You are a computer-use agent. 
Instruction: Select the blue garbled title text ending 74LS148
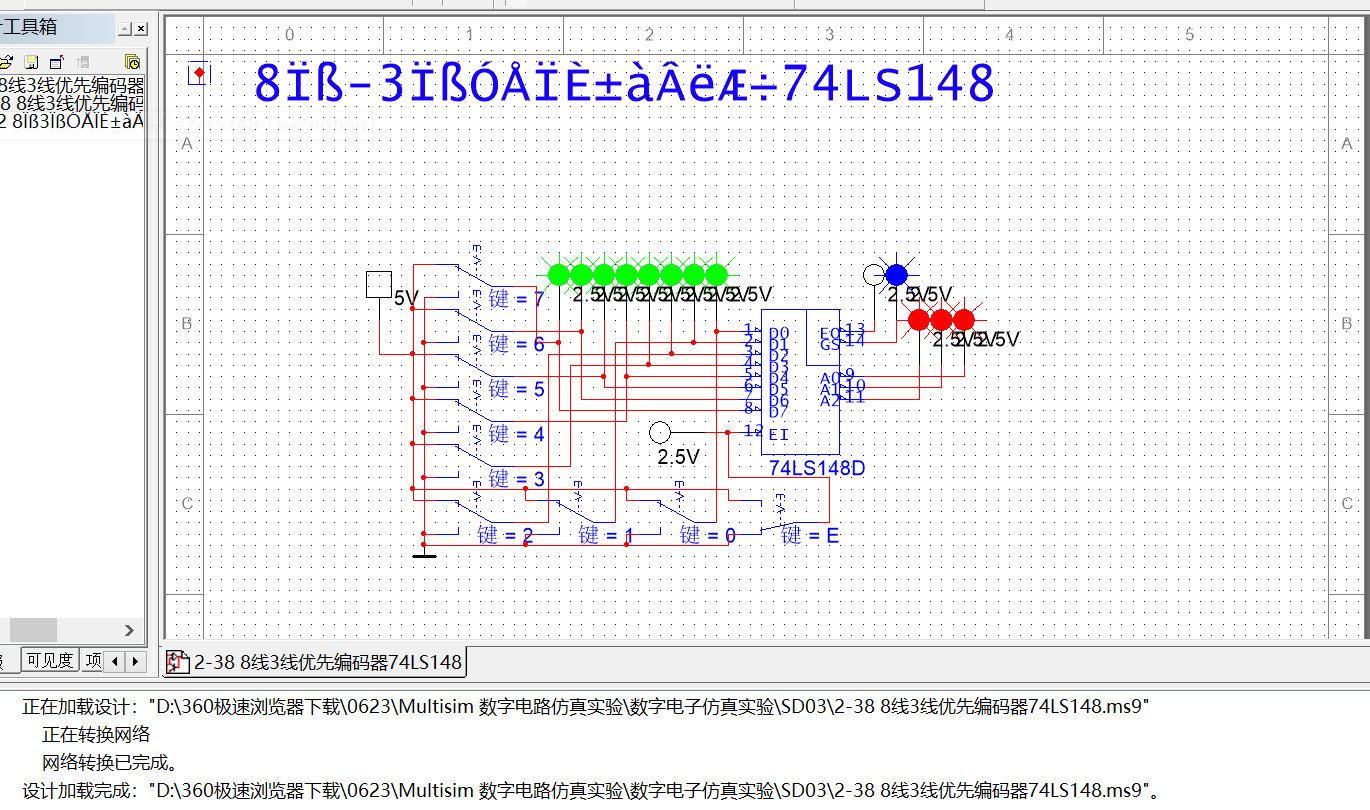click(624, 84)
